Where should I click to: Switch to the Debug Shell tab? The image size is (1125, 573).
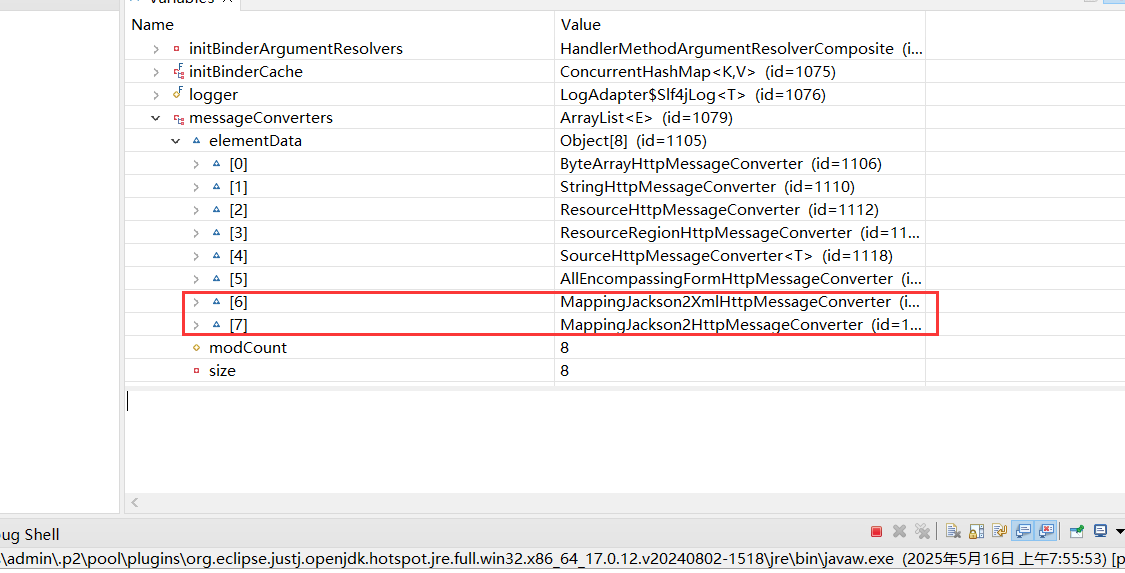tap(29, 534)
